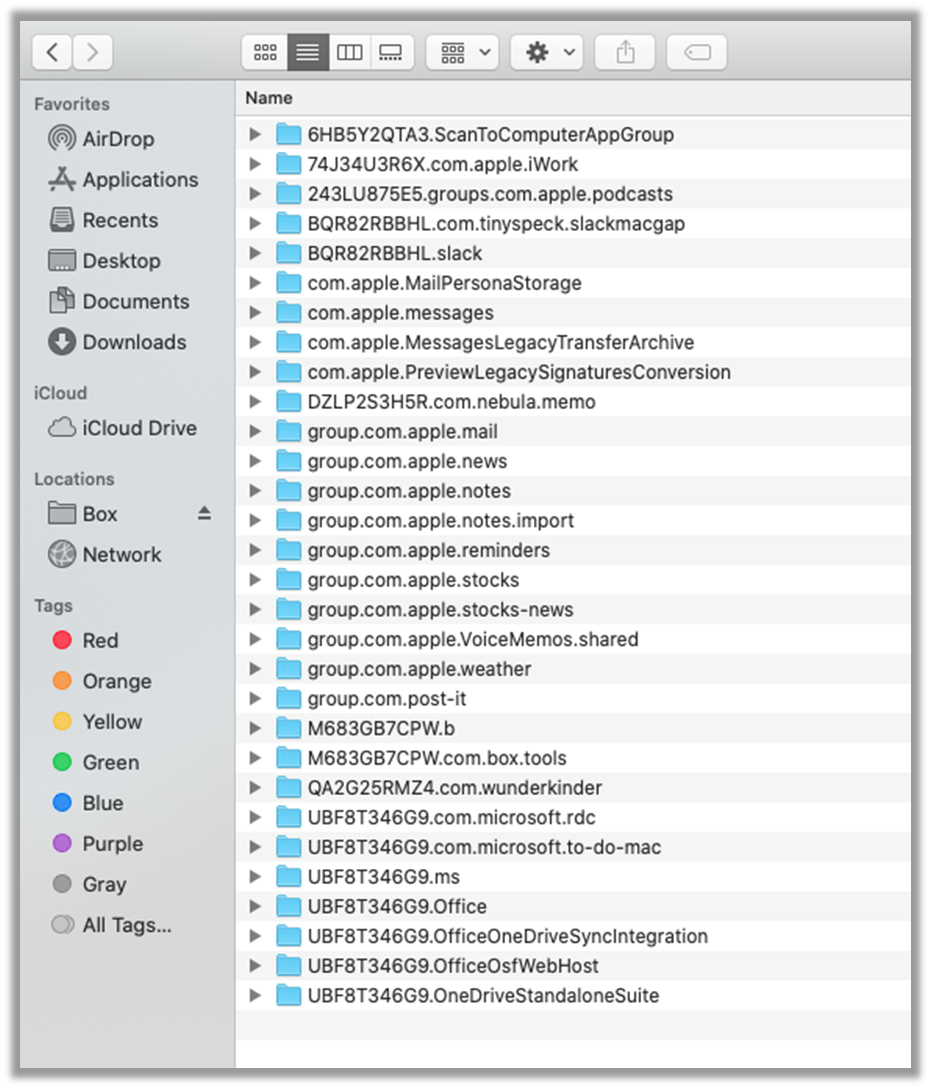The height and width of the screenshot is (1089, 931).
Task: Switch to icon view in toolbar
Action: click(265, 53)
